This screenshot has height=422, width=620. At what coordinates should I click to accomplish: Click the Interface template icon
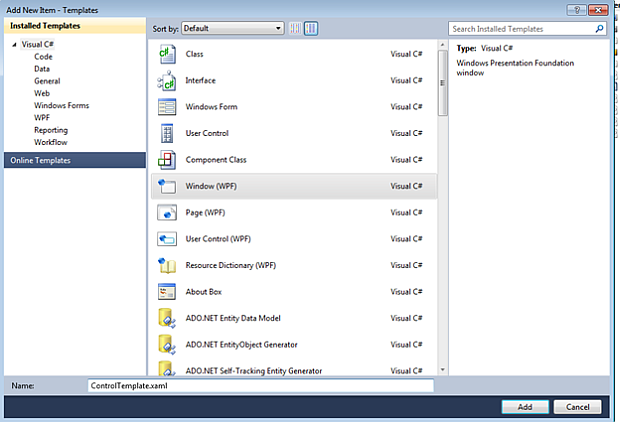167,81
